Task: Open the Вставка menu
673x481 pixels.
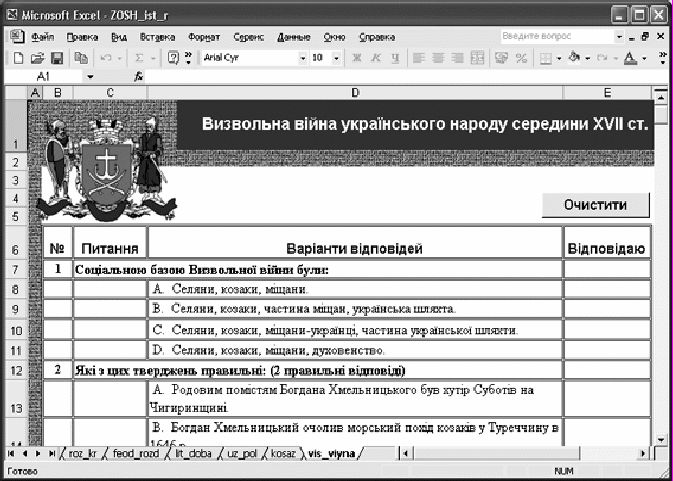Action: pos(157,37)
